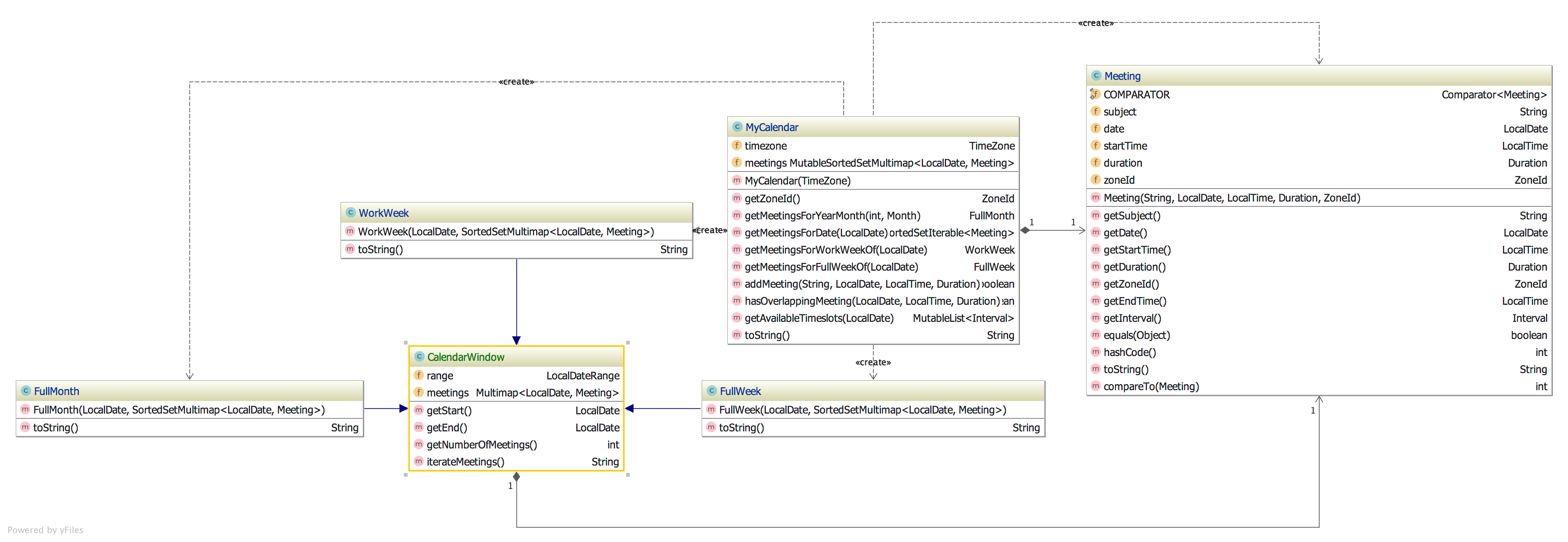Viewport: 1568px width, 542px height.
Task: Click the class icon beside FullMonth
Action: point(26,391)
